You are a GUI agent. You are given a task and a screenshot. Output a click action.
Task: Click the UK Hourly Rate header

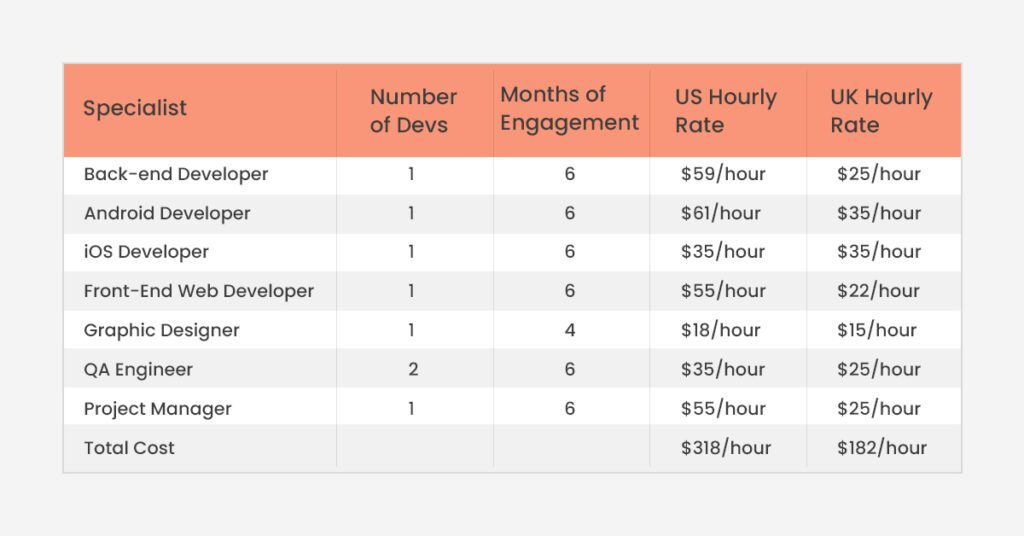(881, 110)
